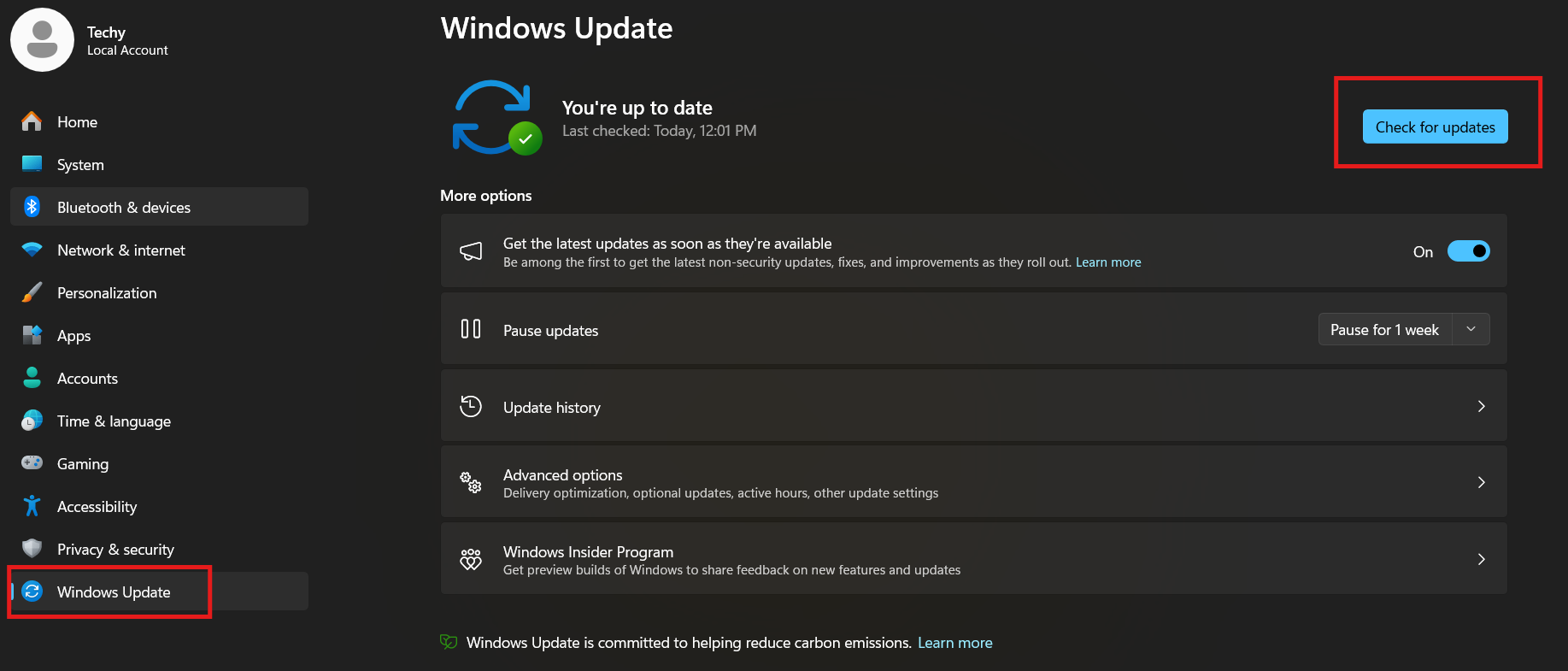Open Learn more link about latest updates

point(1107,262)
